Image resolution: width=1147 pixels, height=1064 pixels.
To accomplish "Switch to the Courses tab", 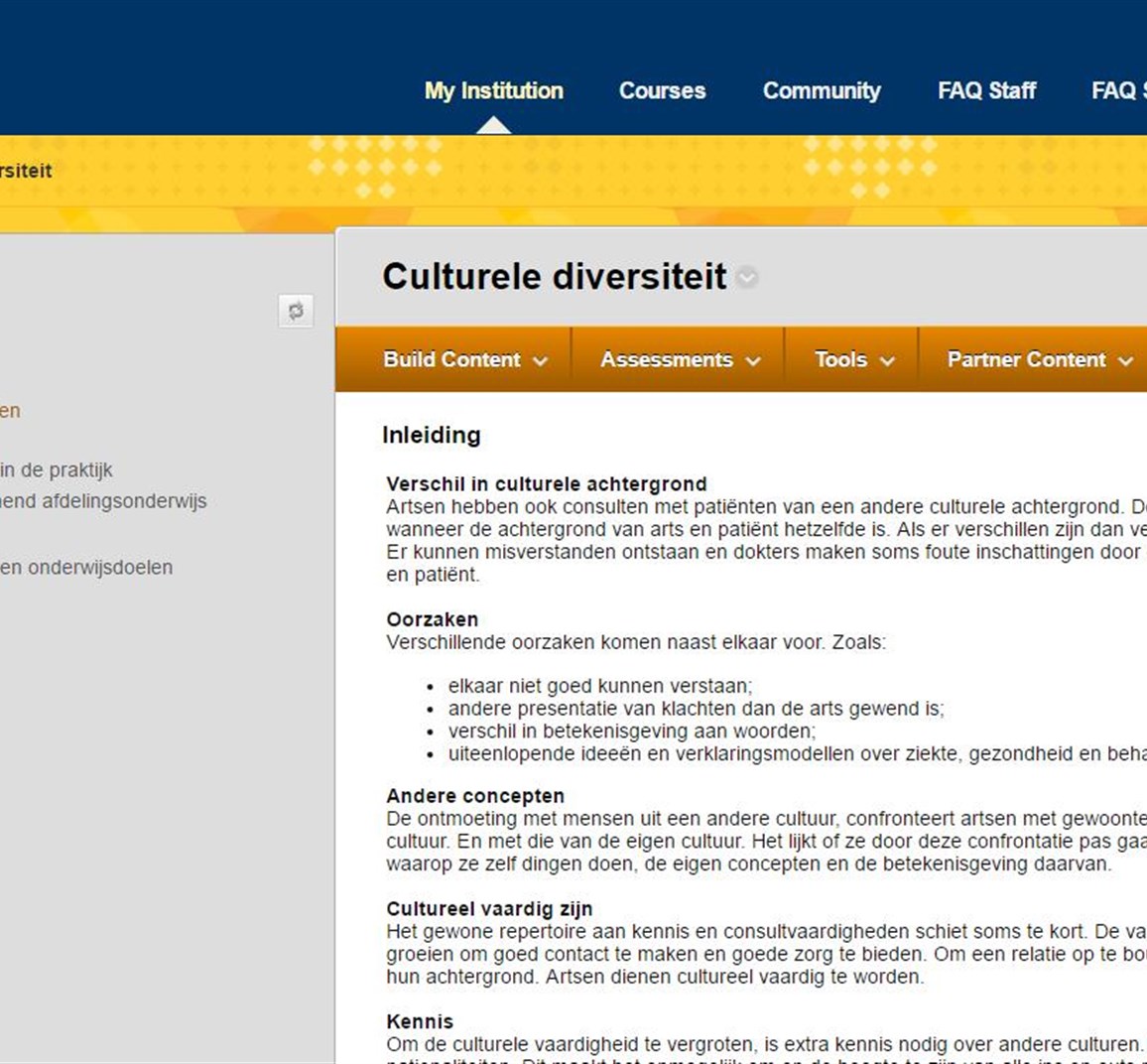I will (x=662, y=90).
